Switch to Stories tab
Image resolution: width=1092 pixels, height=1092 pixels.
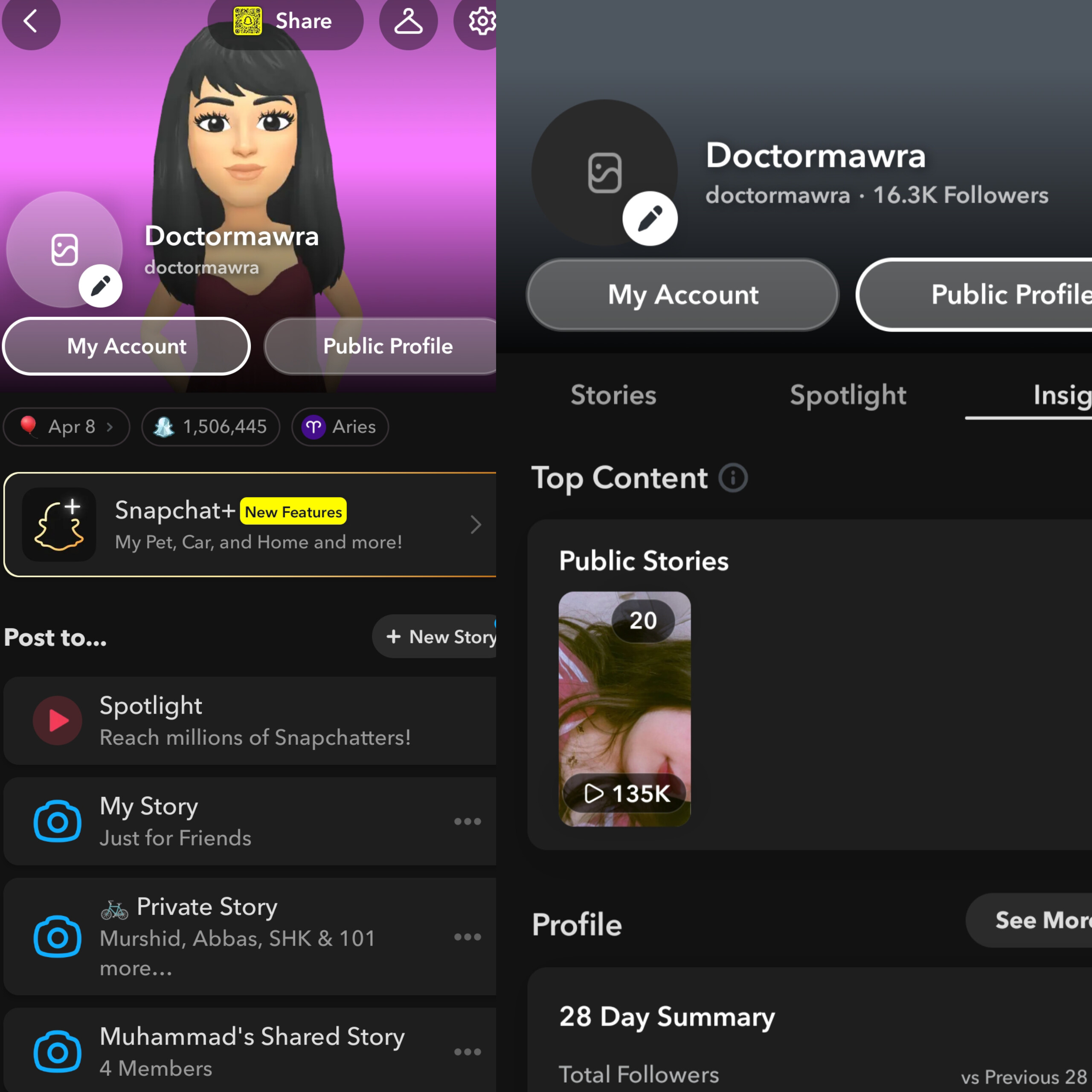point(613,395)
